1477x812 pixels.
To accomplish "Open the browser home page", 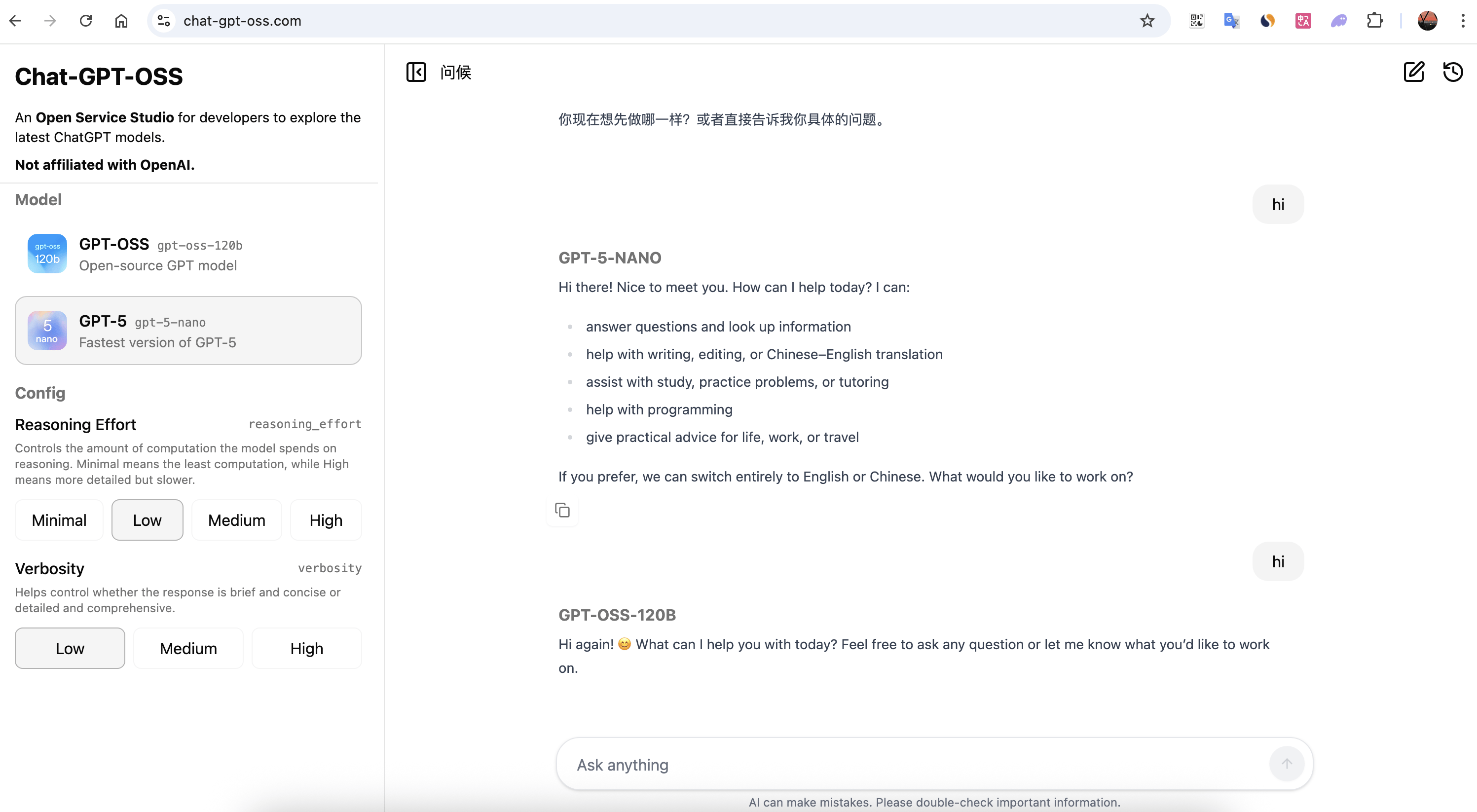I will point(121,21).
